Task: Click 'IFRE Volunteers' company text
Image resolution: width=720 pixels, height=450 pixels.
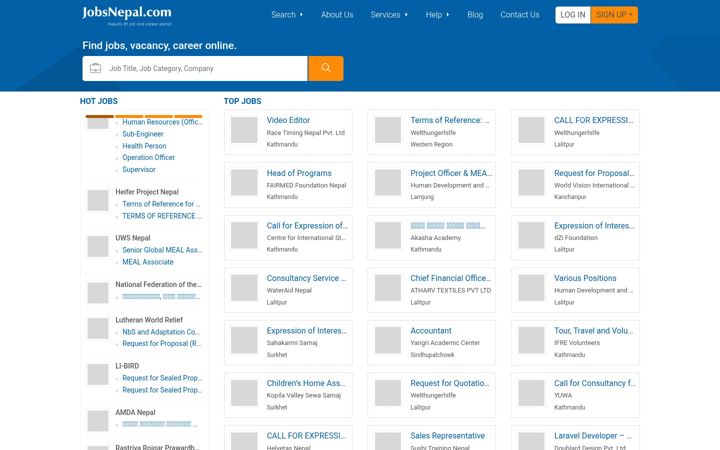Action: click(577, 343)
